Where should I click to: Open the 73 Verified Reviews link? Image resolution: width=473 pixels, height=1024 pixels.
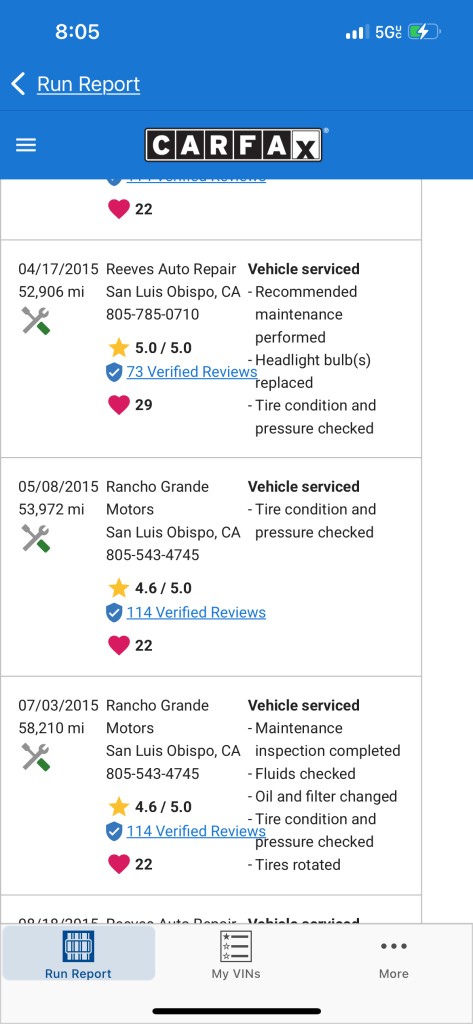coord(191,372)
